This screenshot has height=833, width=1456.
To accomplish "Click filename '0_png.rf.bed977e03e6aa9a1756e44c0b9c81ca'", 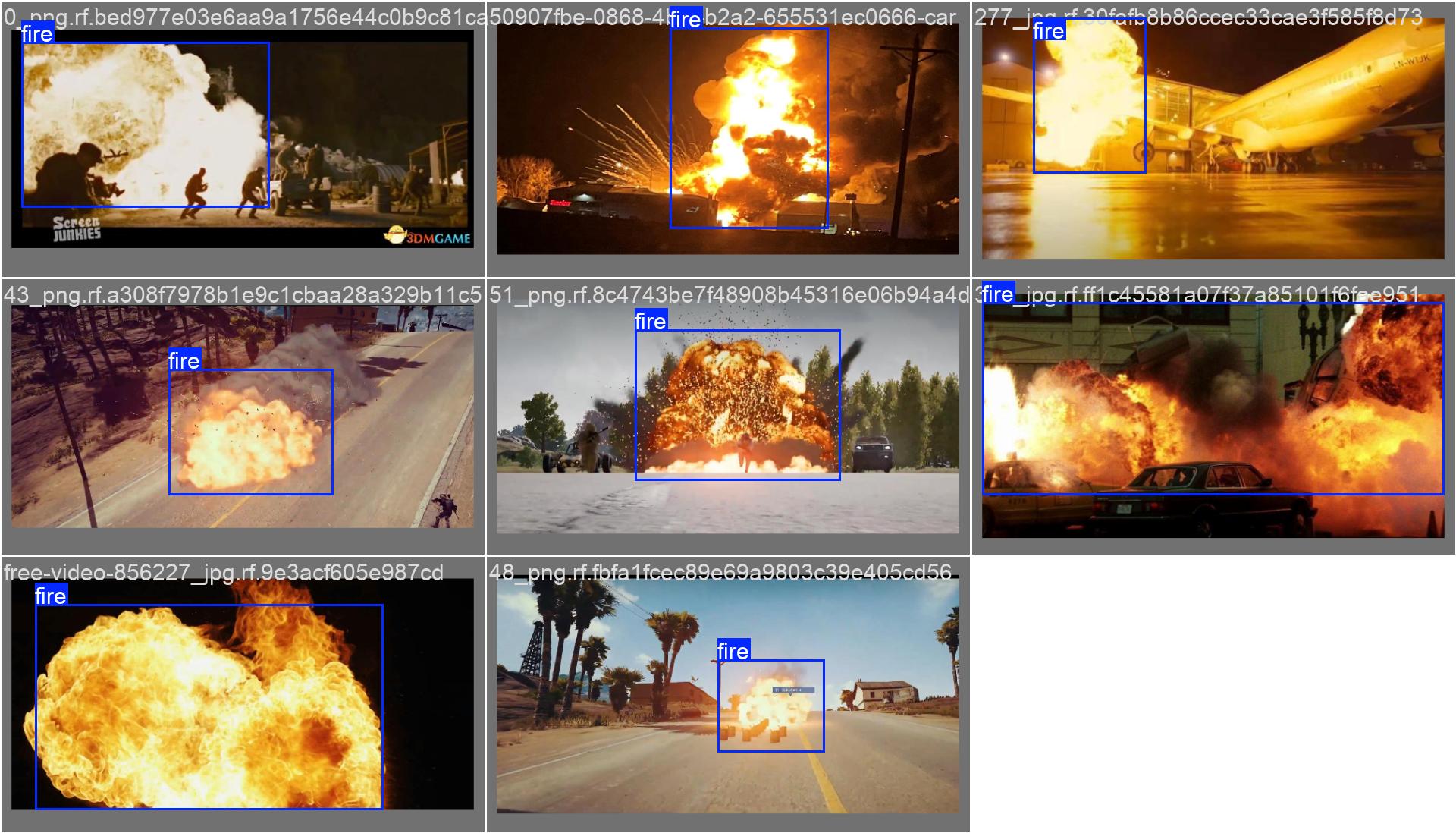I will point(244,17).
